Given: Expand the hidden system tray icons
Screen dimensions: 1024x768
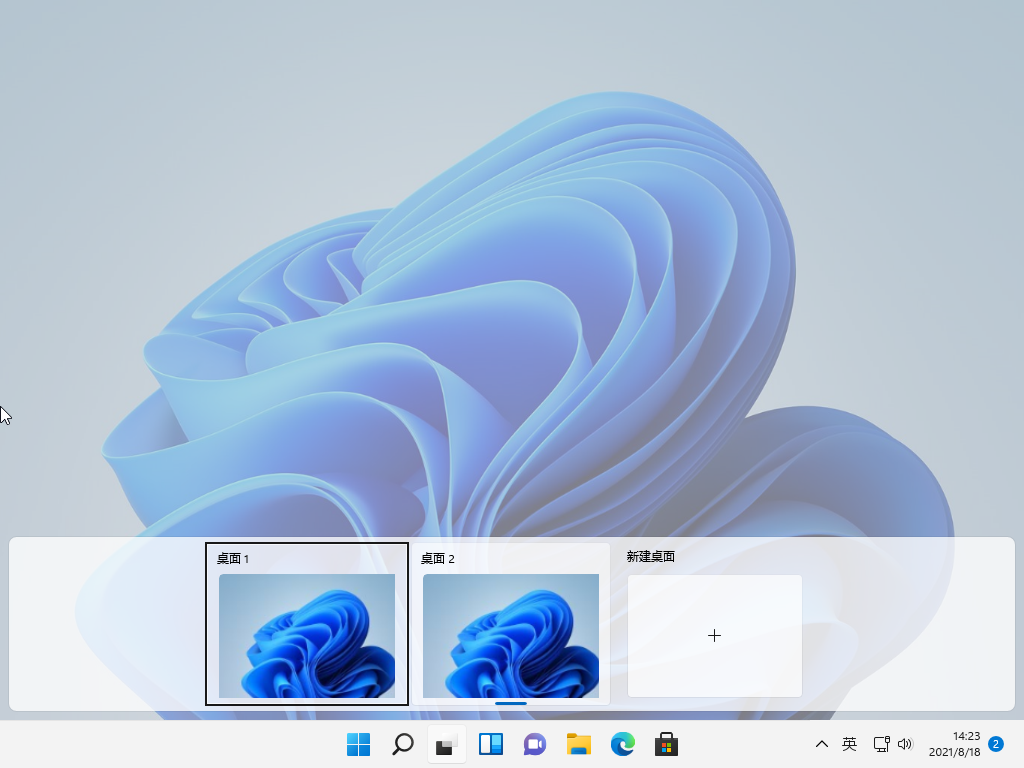Looking at the screenshot, I should tap(821, 744).
